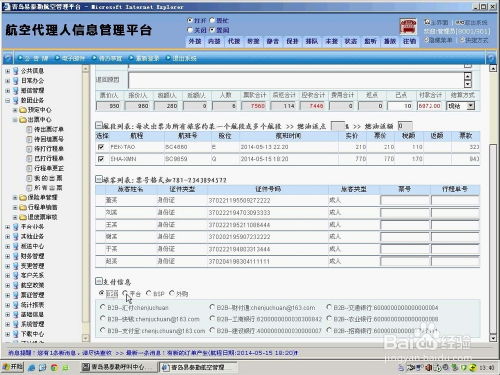This screenshot has width=500, height=375.
Task: Open the 结算方式 dropdown showing 现结
Action: [470, 106]
